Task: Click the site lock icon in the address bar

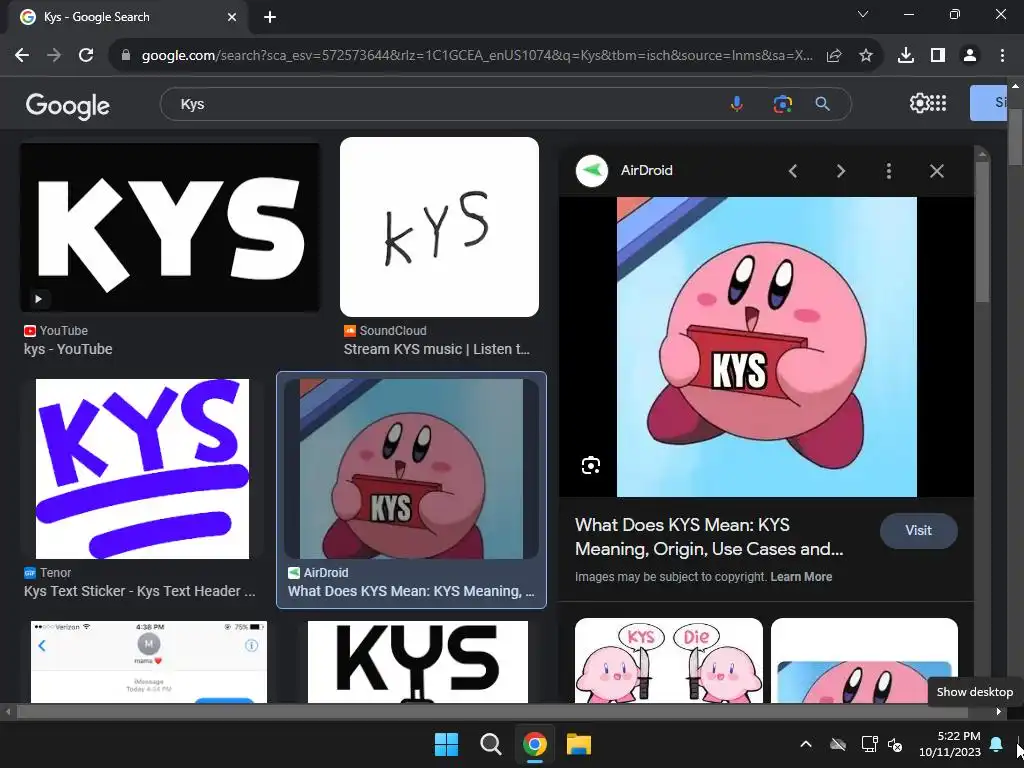Action: (x=126, y=56)
